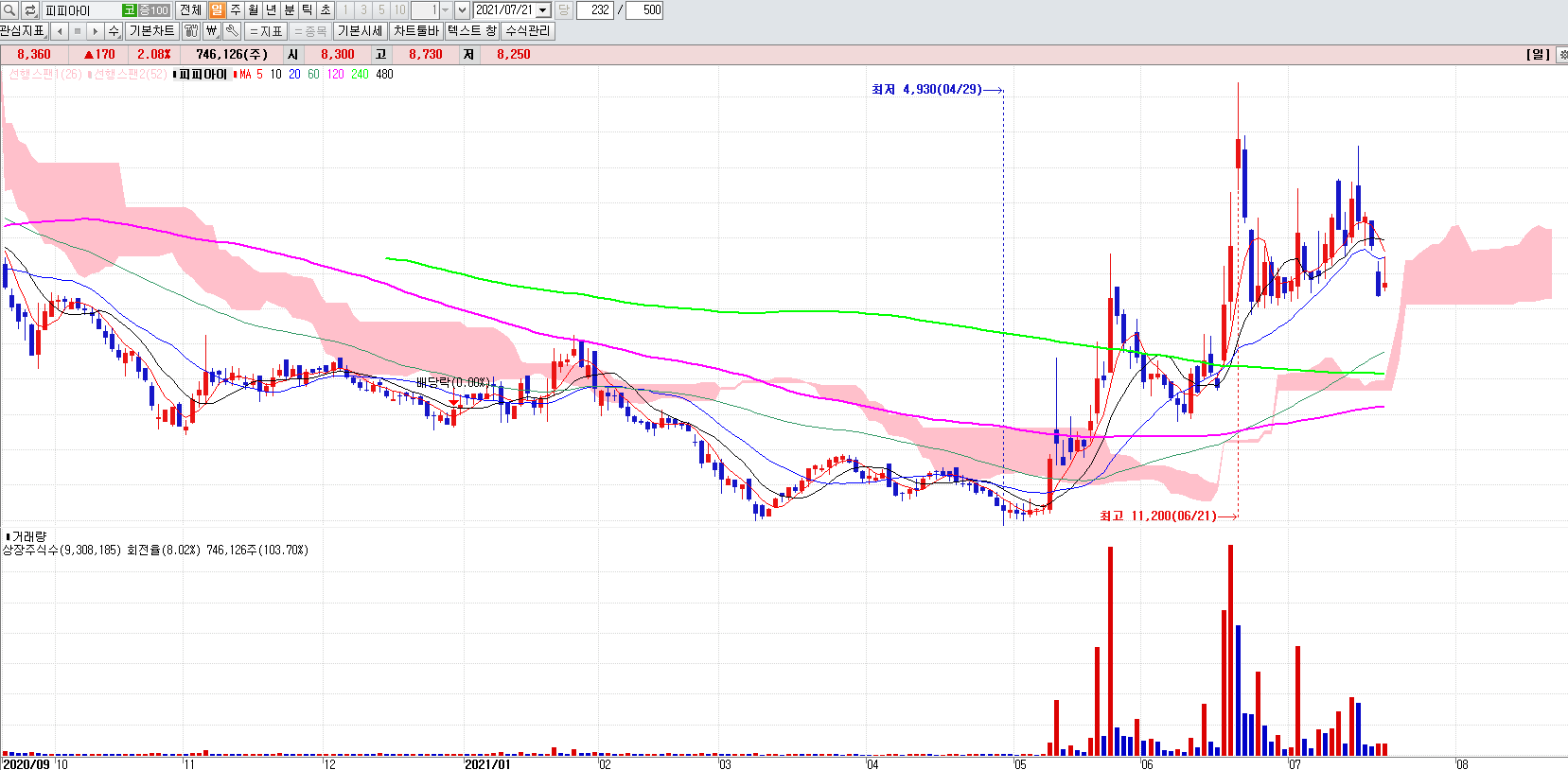Click the open price 8,300

coord(338,54)
